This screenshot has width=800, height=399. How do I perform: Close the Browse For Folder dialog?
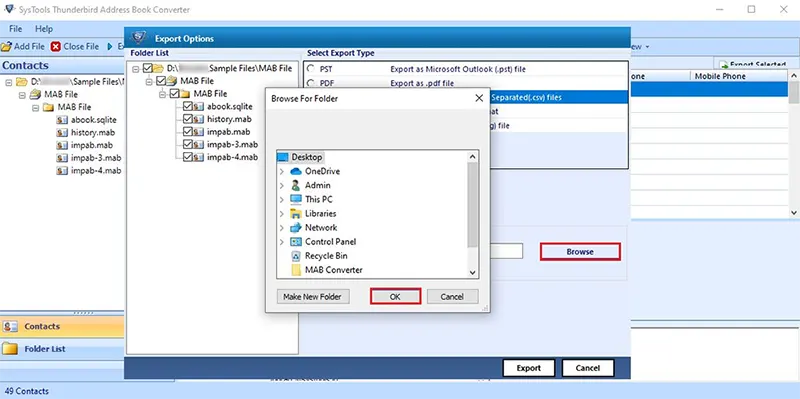pos(479,98)
